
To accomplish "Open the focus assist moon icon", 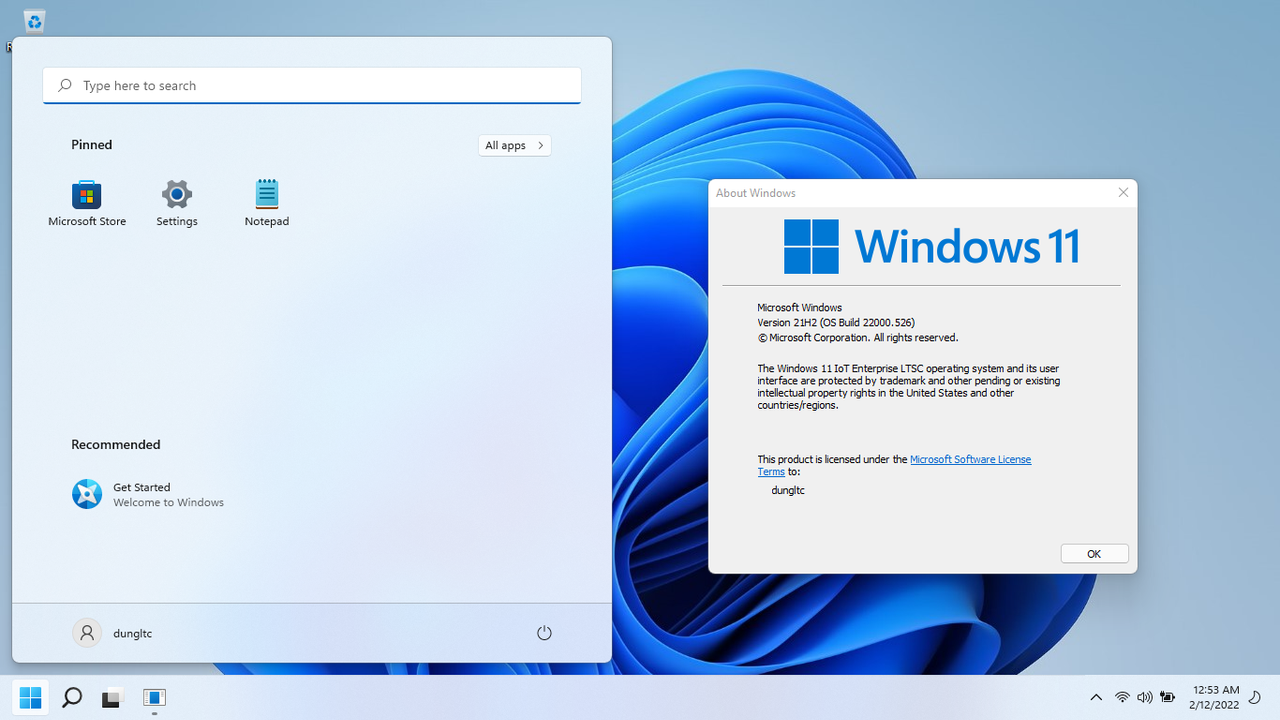I will [1256, 698].
